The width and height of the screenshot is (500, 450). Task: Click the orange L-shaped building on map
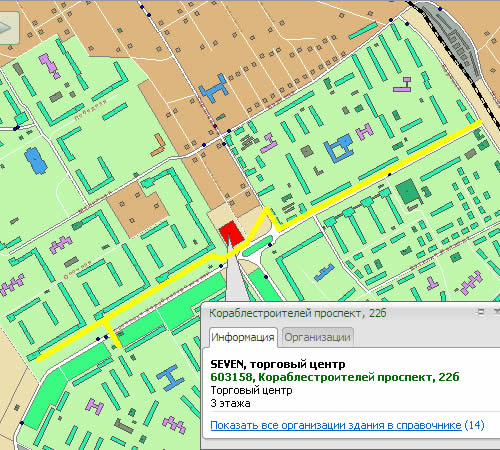[158, 145]
